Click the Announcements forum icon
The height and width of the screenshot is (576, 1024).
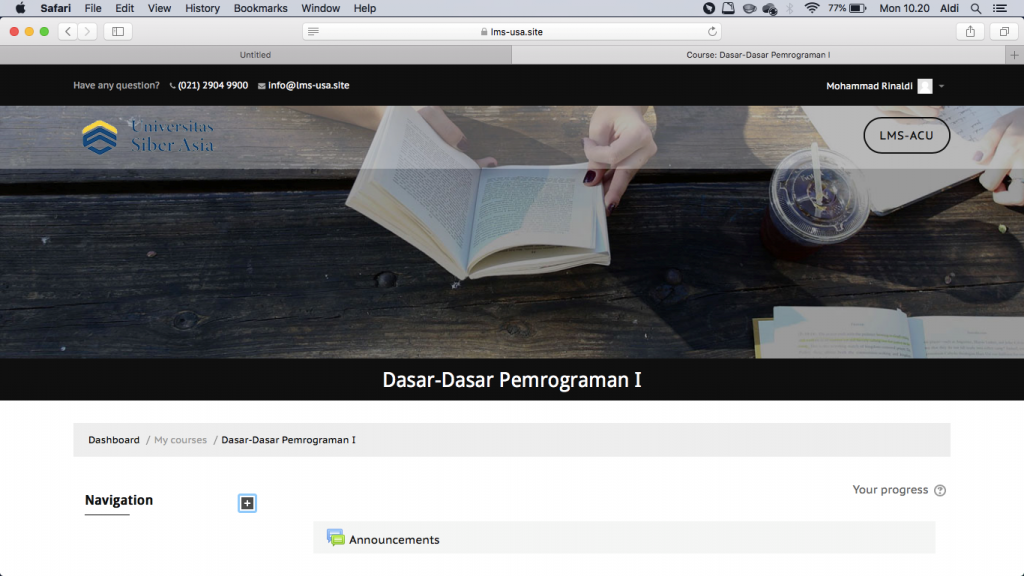point(336,538)
